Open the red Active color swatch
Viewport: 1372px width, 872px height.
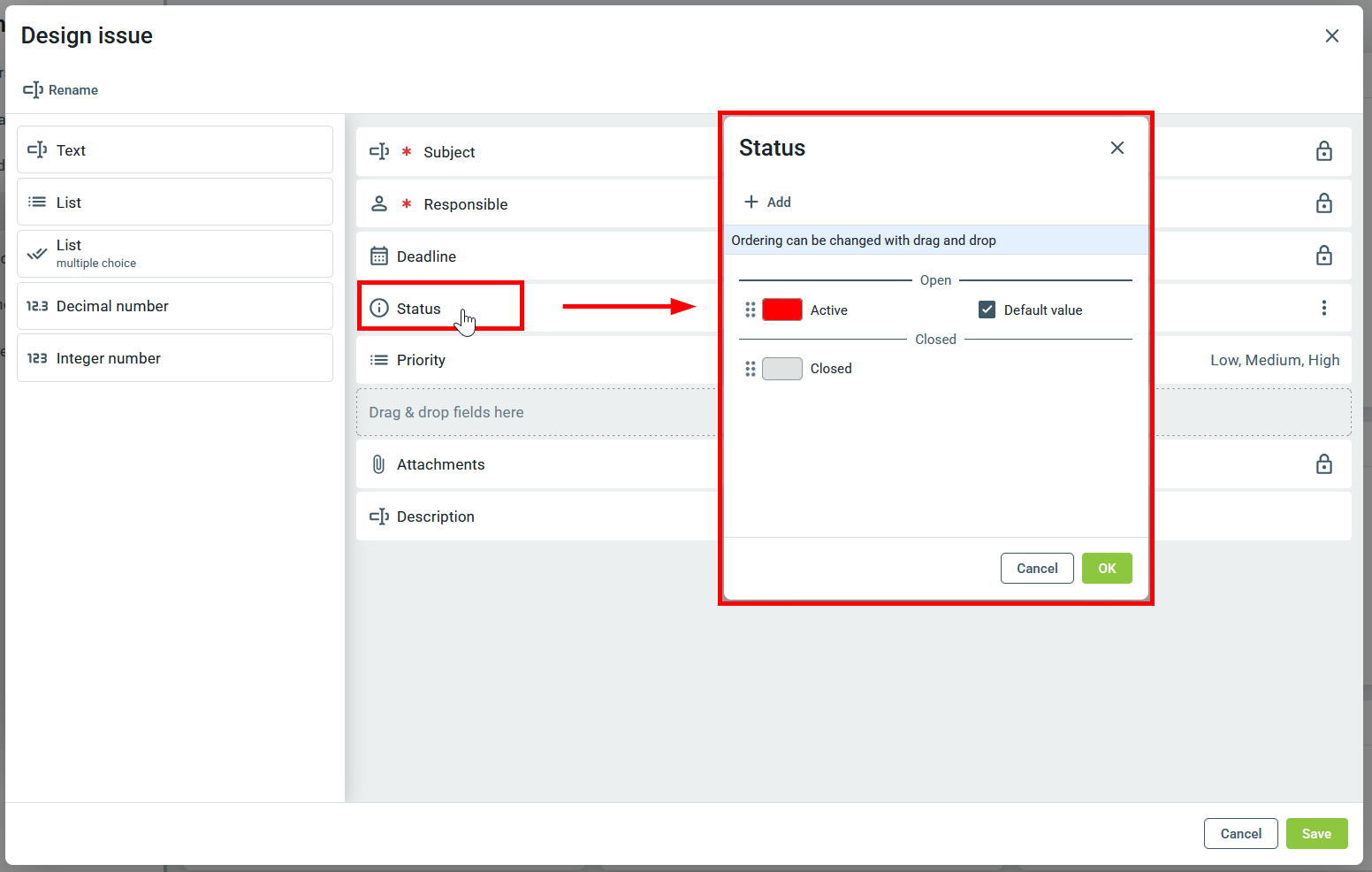coord(781,310)
